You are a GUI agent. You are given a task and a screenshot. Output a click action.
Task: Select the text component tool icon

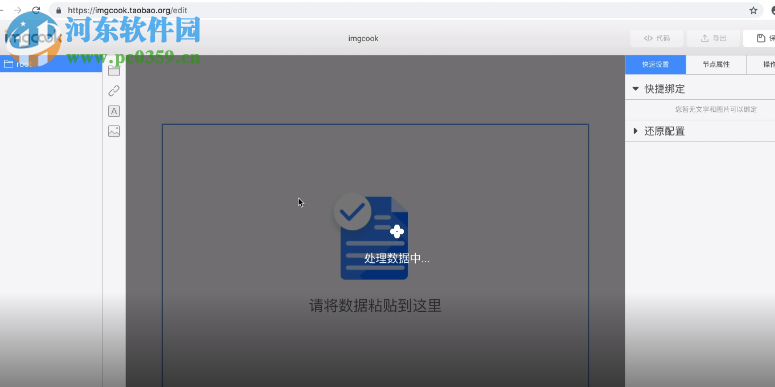pyautogui.click(x=114, y=111)
